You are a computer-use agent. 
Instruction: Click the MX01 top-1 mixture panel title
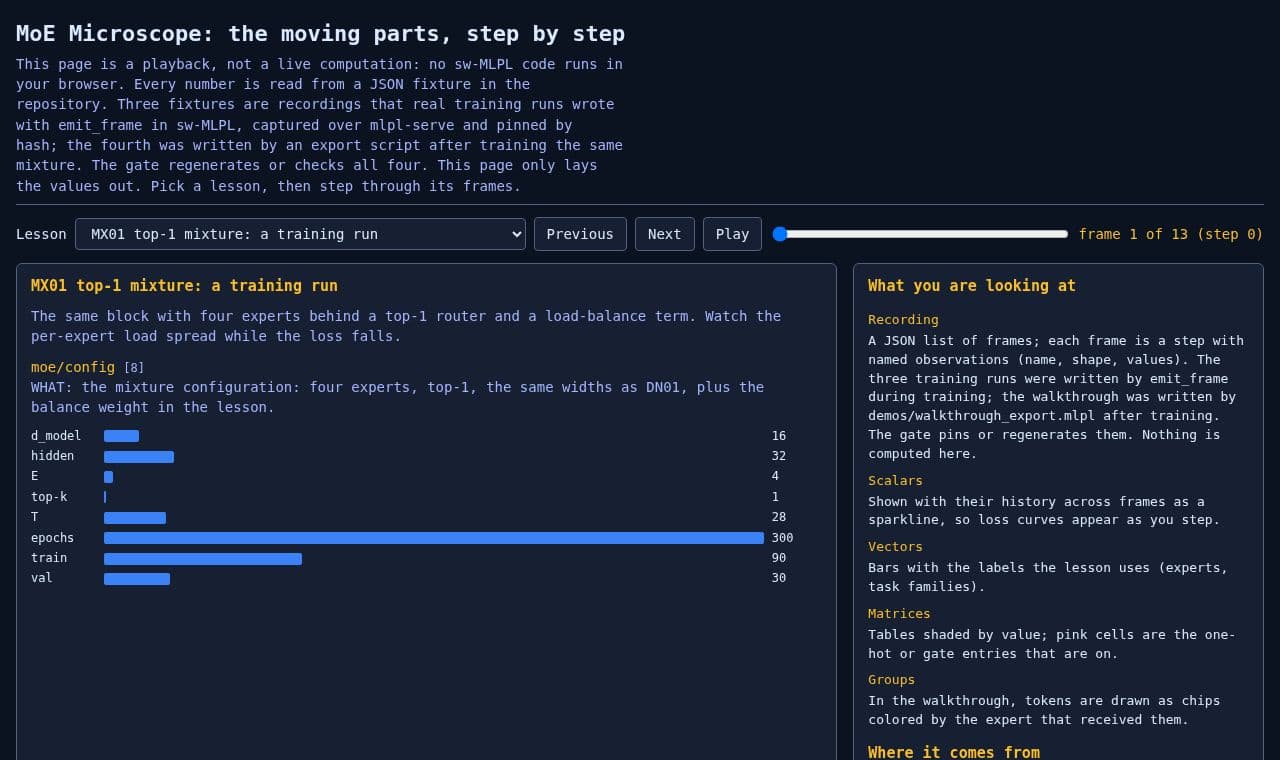[184, 285]
